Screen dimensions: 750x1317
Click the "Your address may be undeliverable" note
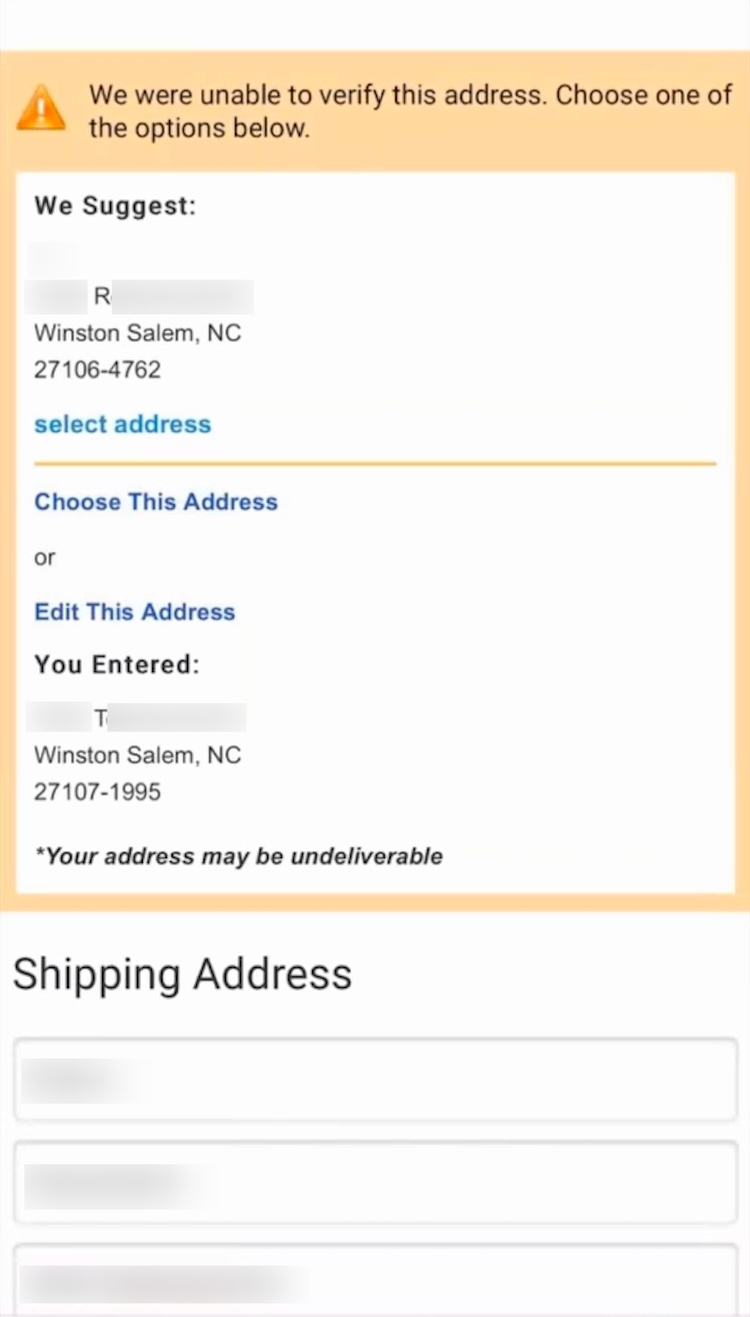(x=239, y=856)
